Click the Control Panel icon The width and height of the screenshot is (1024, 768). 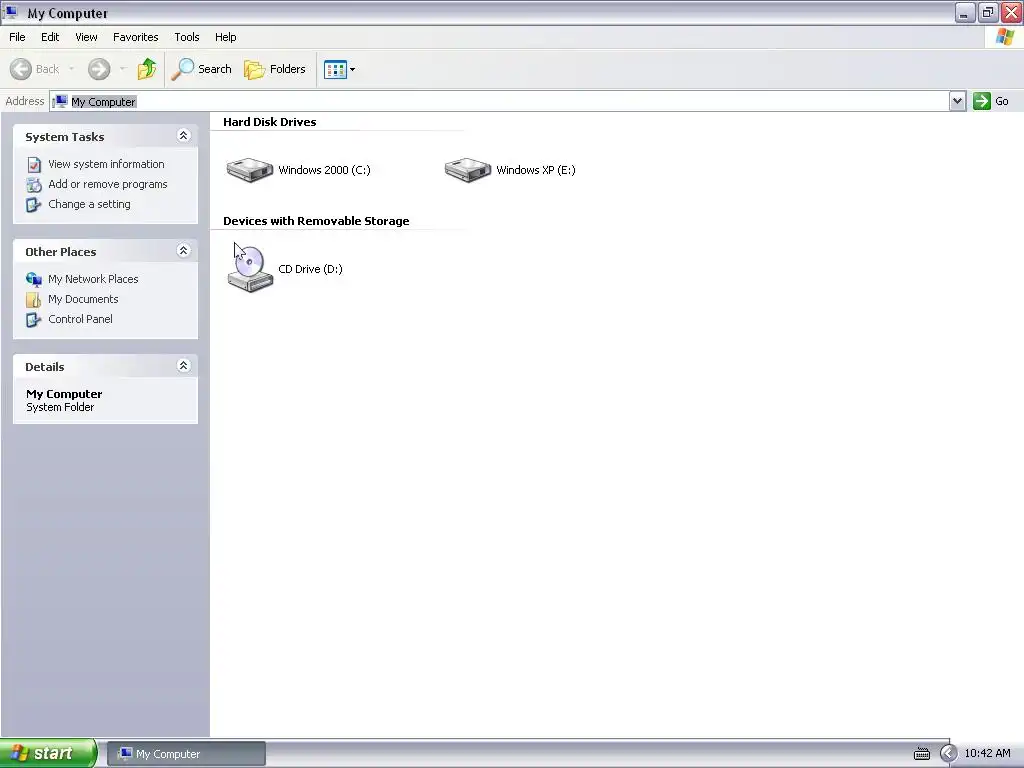pos(33,320)
